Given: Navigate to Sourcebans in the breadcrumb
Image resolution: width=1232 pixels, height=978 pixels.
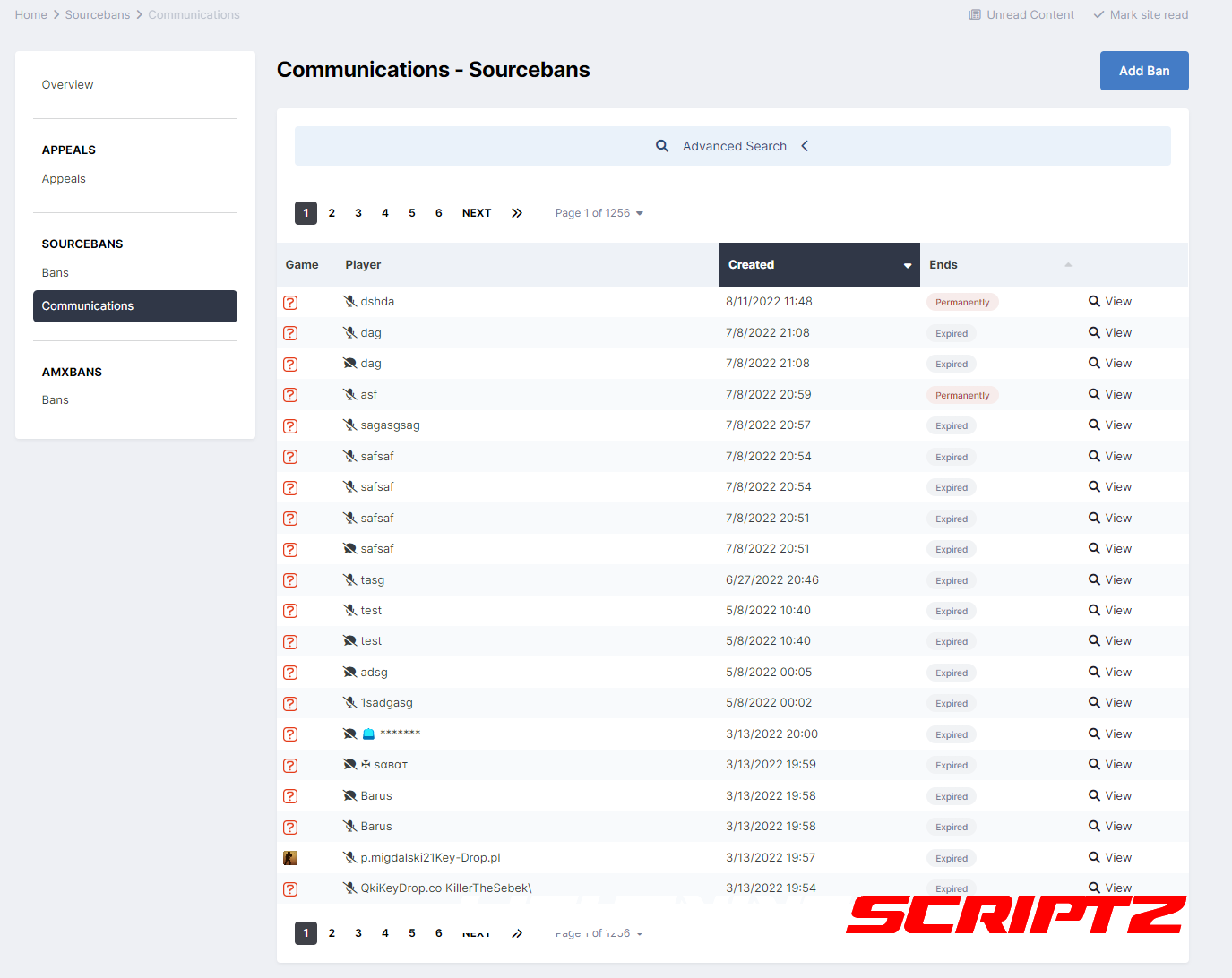Looking at the screenshot, I should (98, 15).
